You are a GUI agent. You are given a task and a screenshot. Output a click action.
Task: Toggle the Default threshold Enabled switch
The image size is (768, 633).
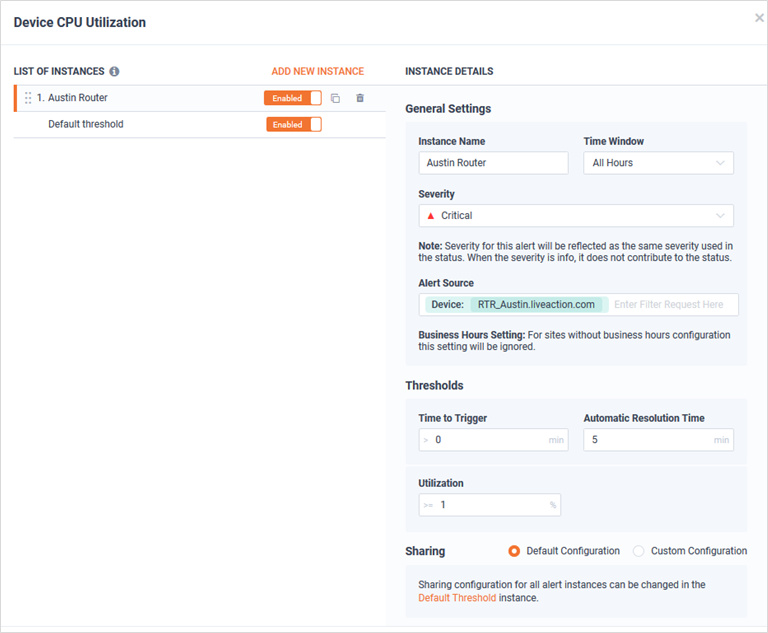tap(294, 124)
